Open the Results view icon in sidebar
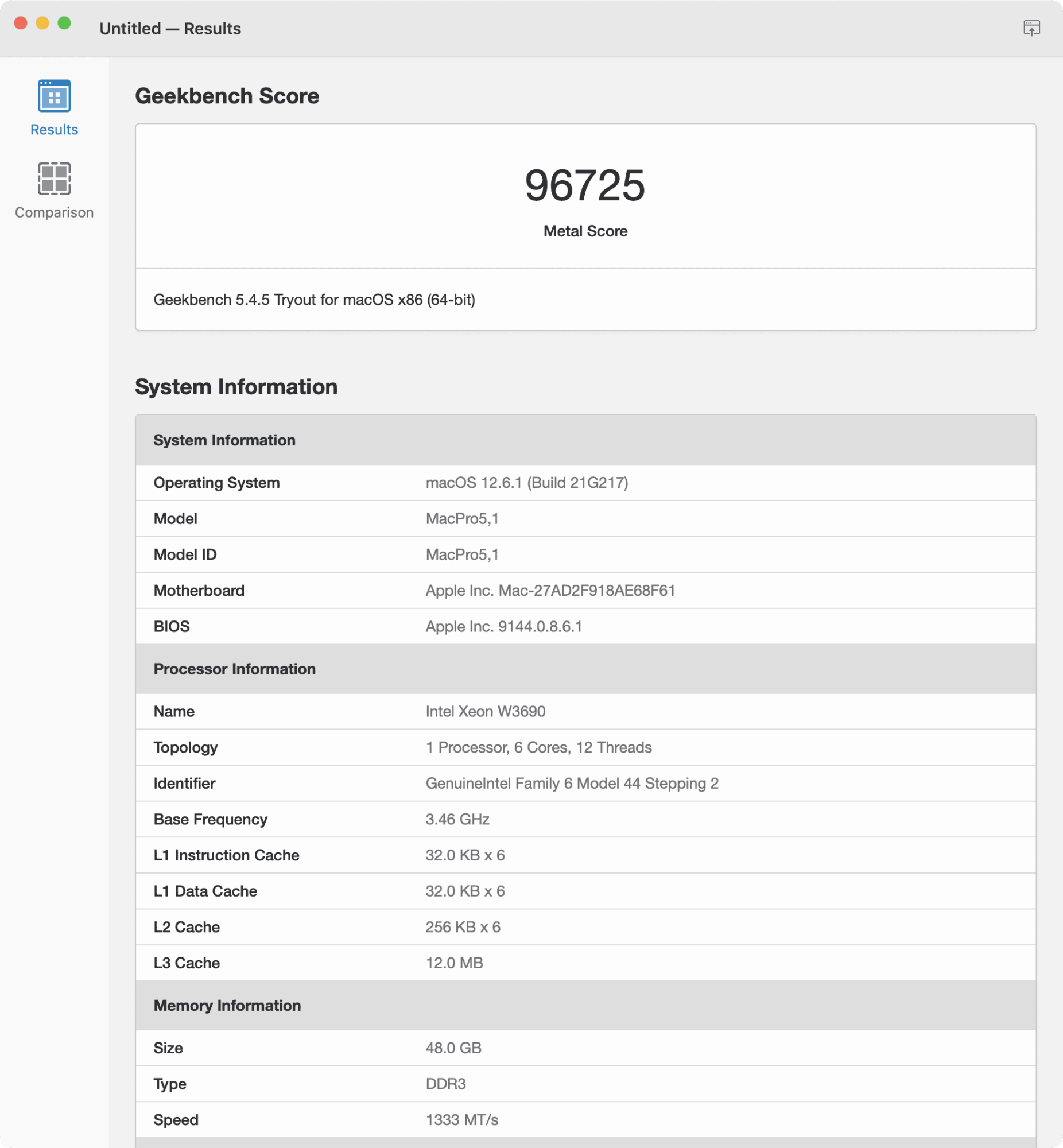 click(x=54, y=95)
